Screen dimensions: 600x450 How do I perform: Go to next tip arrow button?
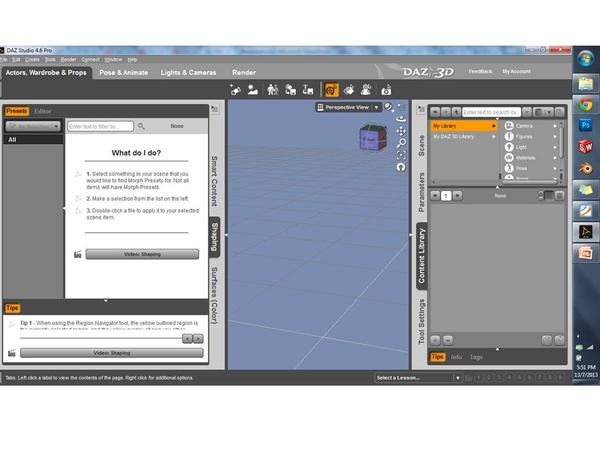198,339
